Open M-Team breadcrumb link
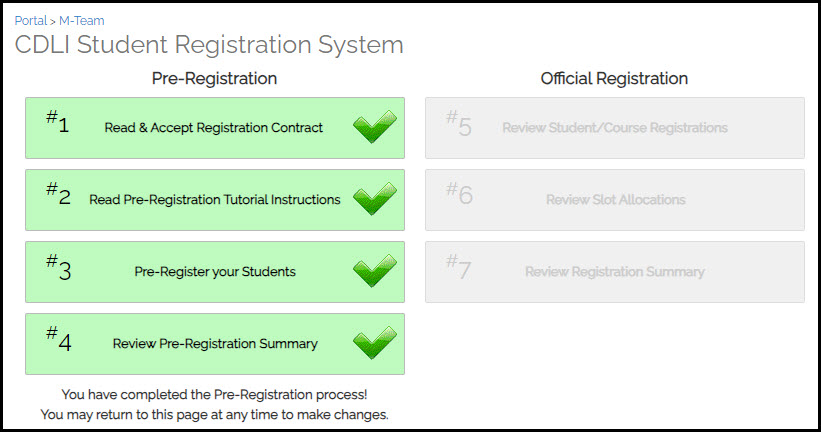The image size is (821, 432). click(x=82, y=20)
